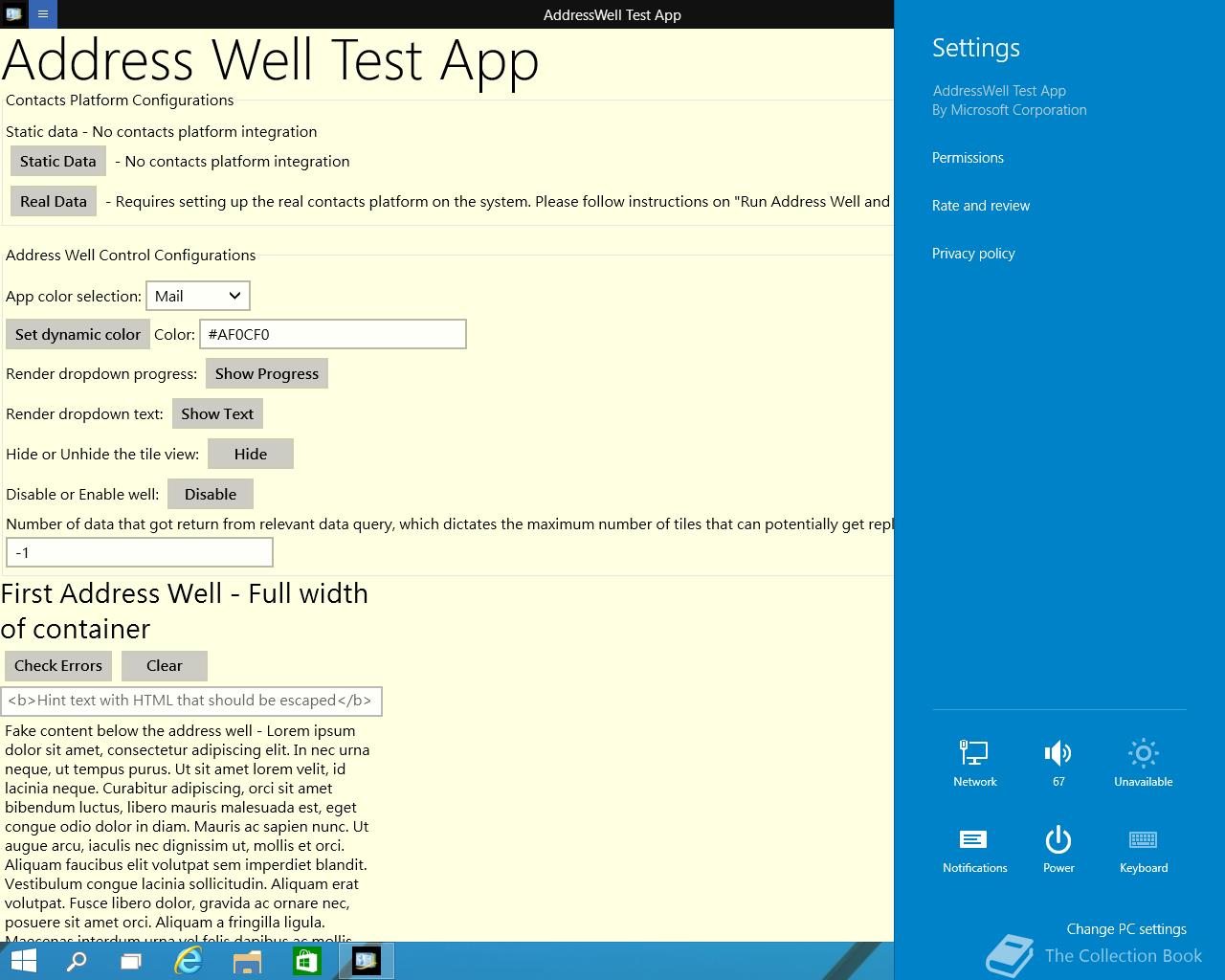This screenshot has height=980, width=1225.
Task: Open the Network settings icon
Action: tap(974, 763)
